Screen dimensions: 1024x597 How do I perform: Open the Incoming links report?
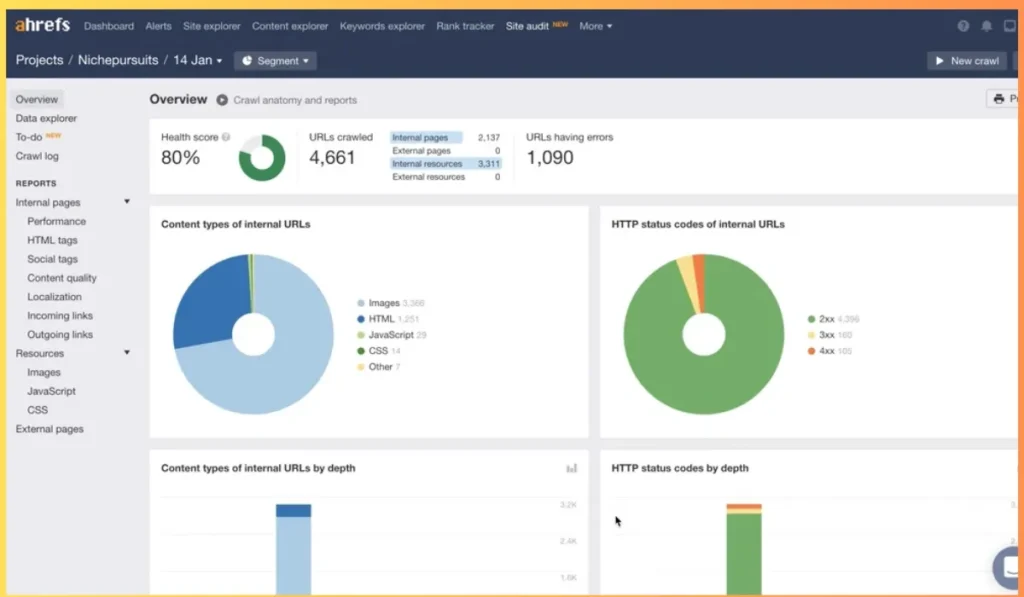point(60,315)
